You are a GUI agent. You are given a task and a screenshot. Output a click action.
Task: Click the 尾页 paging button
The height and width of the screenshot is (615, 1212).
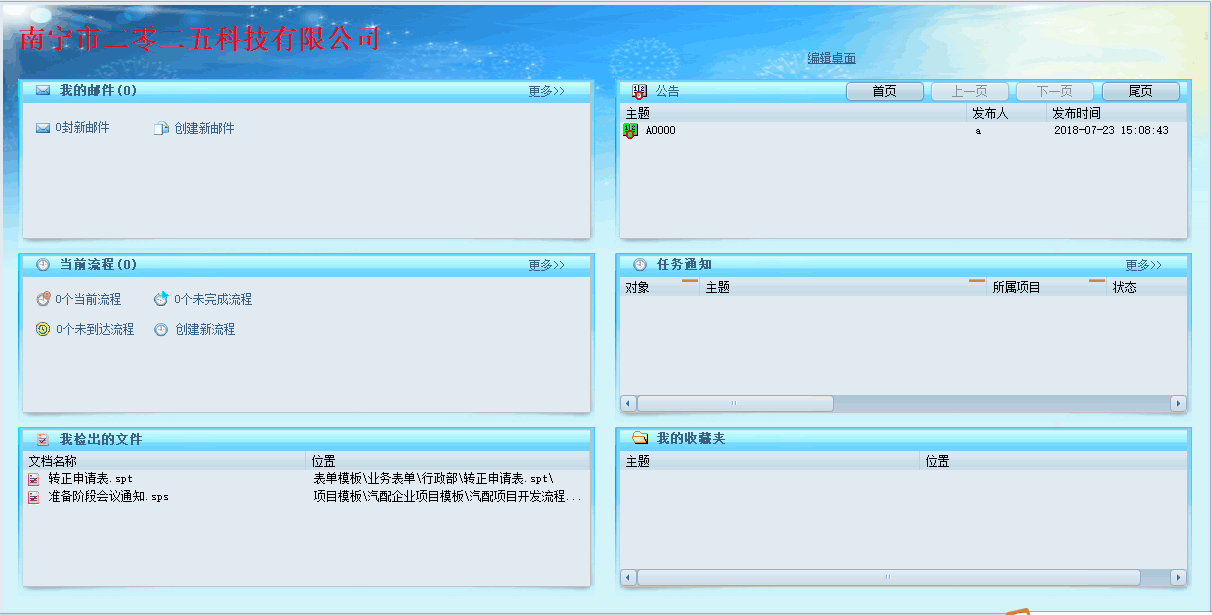[1140, 90]
